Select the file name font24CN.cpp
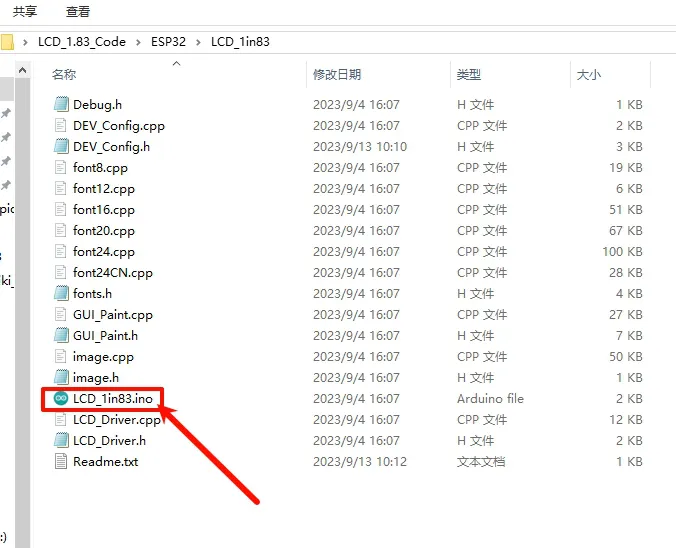This screenshot has width=676, height=548. click(x=113, y=273)
